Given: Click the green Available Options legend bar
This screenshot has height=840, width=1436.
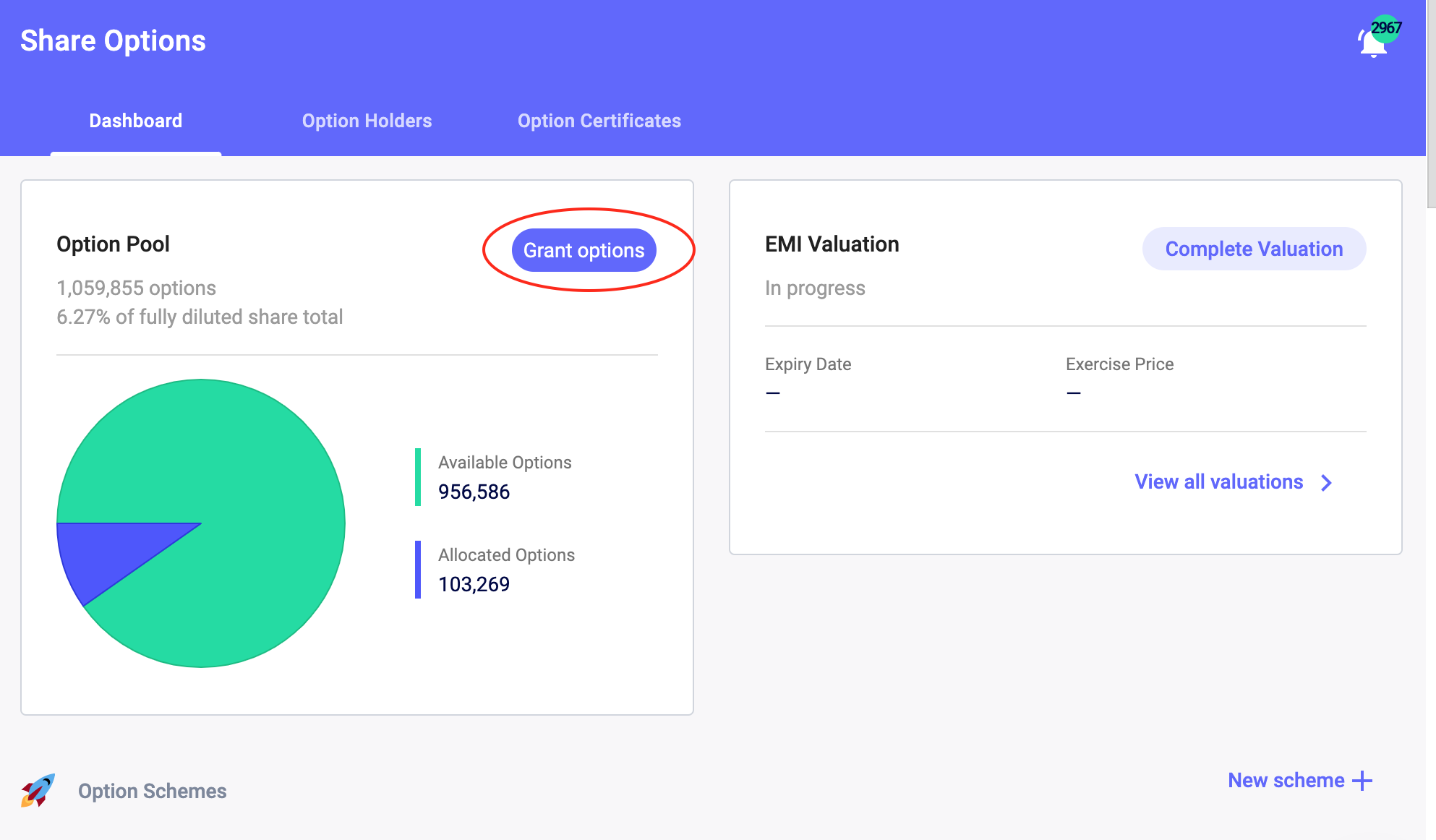Looking at the screenshot, I should coord(418,477).
